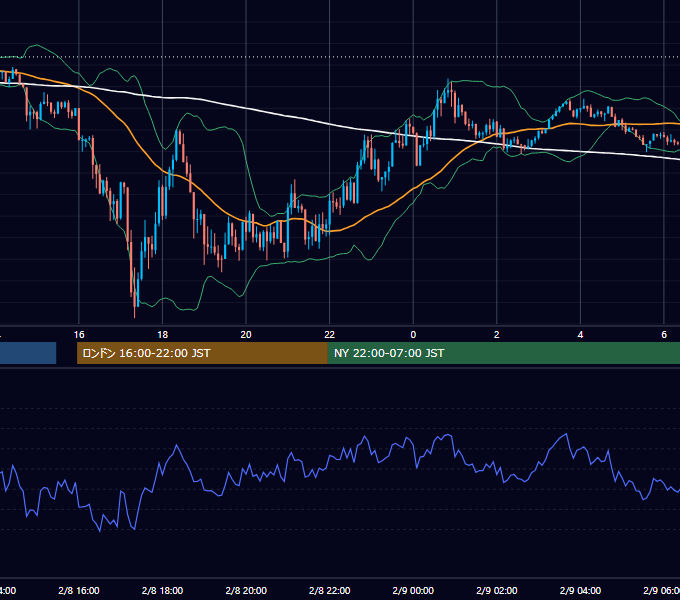Click the '2/9 00:00' bottom axis label
The height and width of the screenshot is (600, 680).
coord(413,590)
